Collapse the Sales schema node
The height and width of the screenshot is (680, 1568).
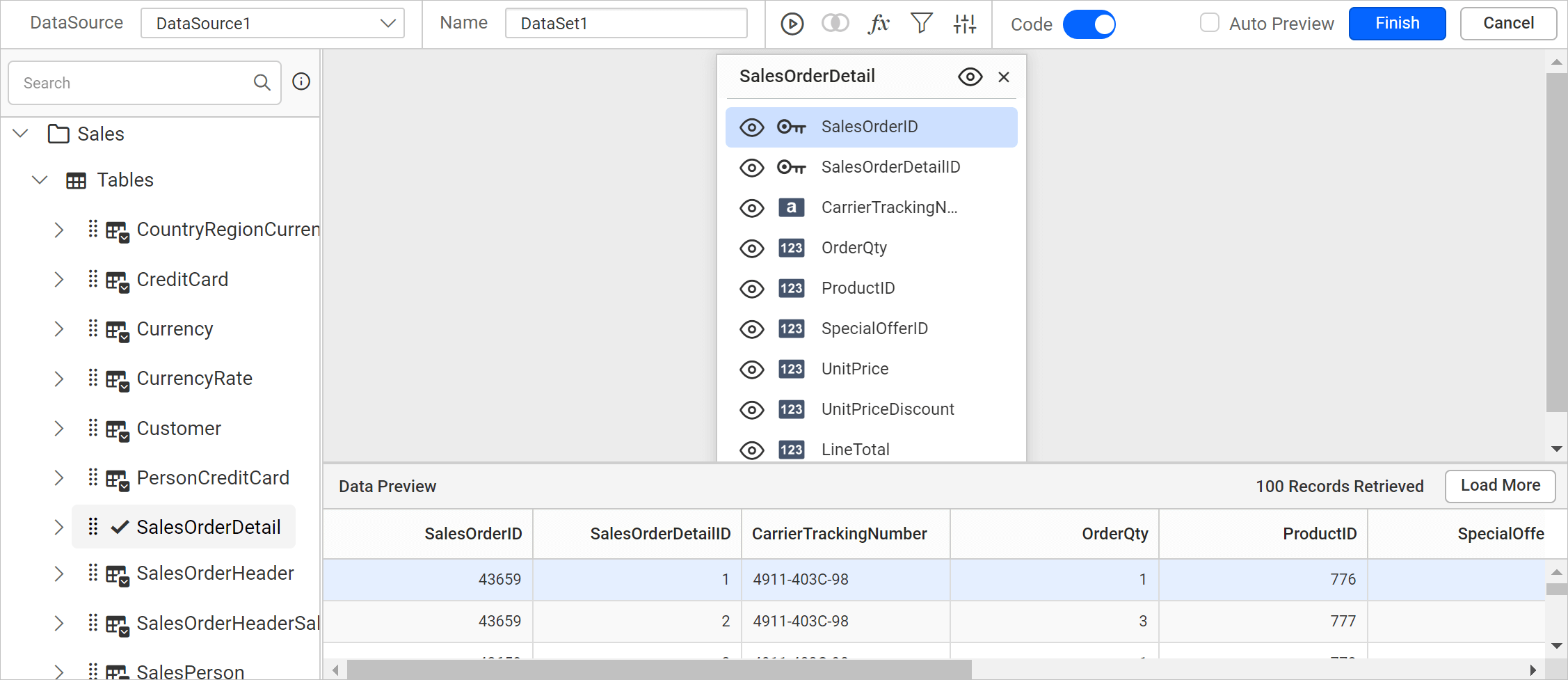coord(21,133)
